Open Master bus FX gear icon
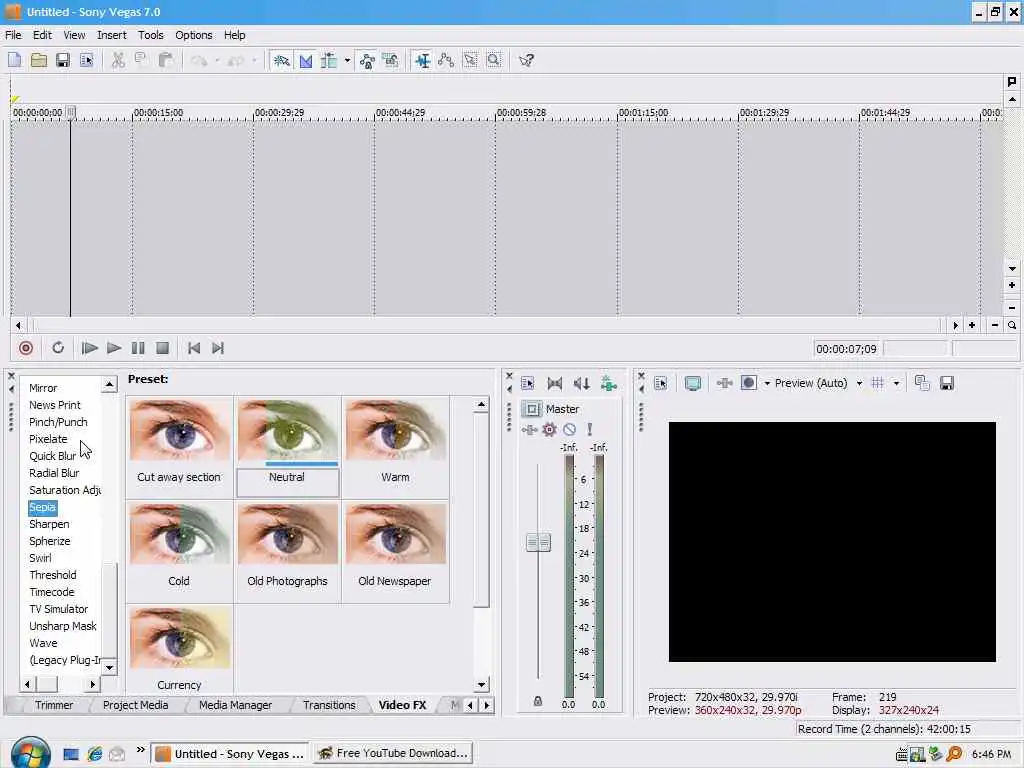 tap(549, 429)
